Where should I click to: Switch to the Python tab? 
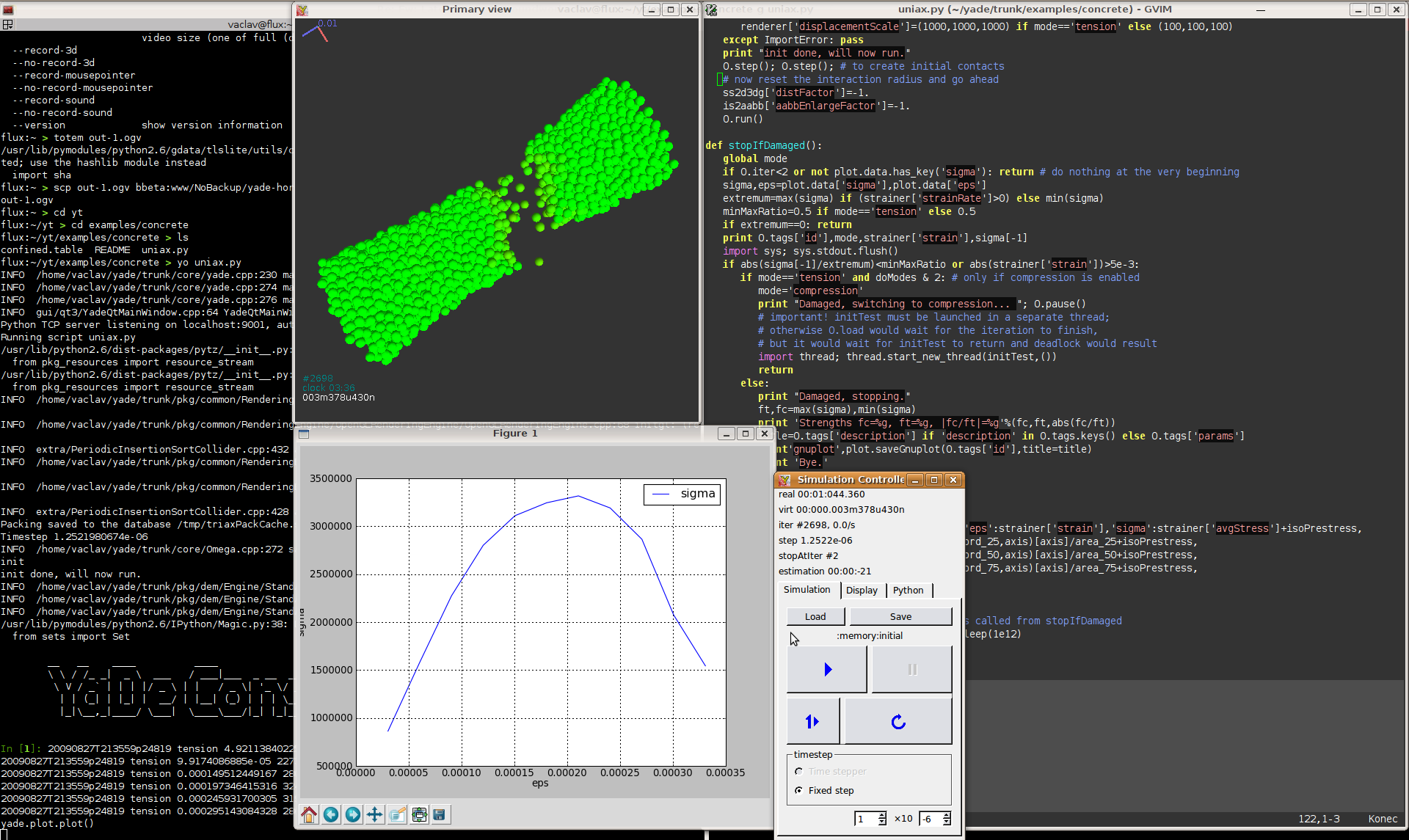click(x=908, y=591)
